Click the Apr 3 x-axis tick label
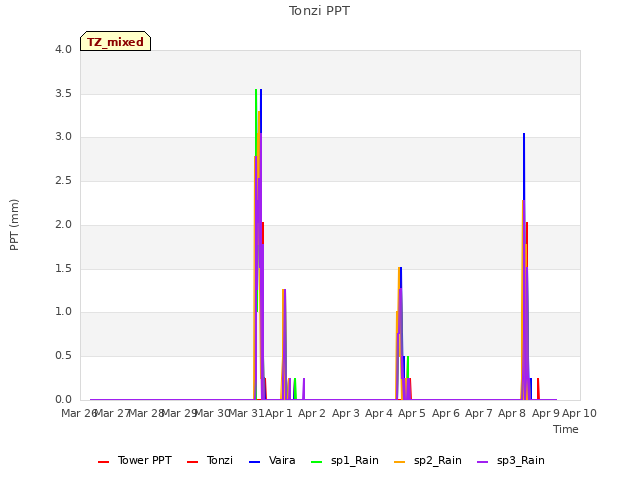Screen dimensions: 640x480 346,413
